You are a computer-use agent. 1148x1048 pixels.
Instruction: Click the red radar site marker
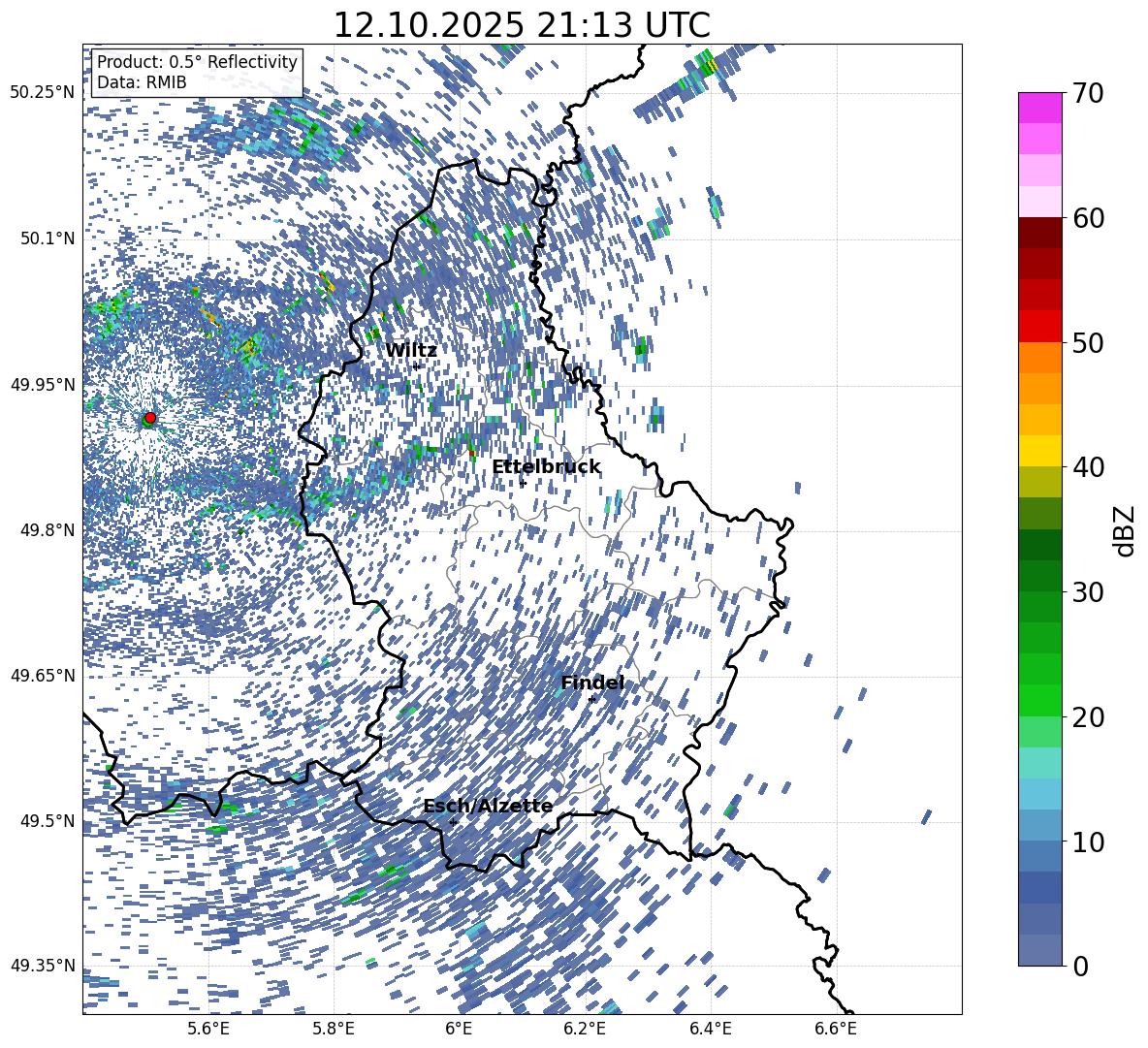coord(149,418)
